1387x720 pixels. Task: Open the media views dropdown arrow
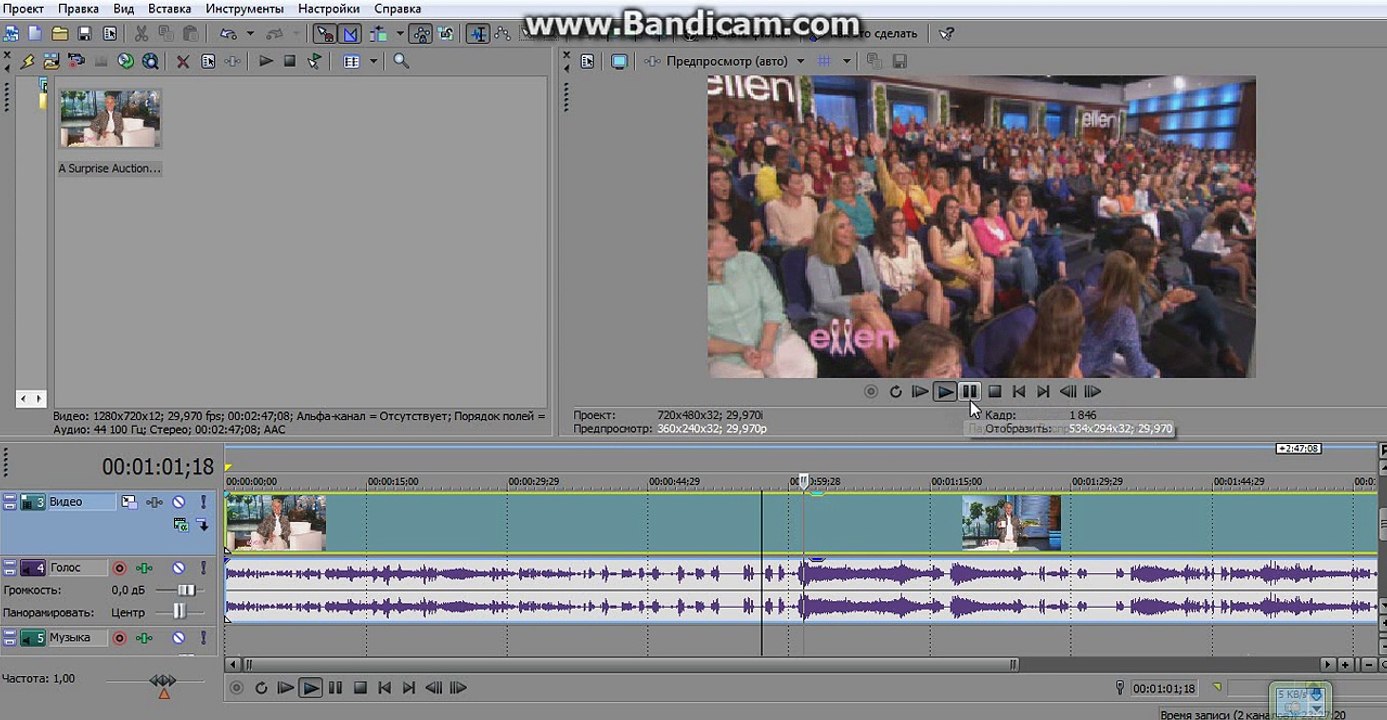[x=373, y=61]
